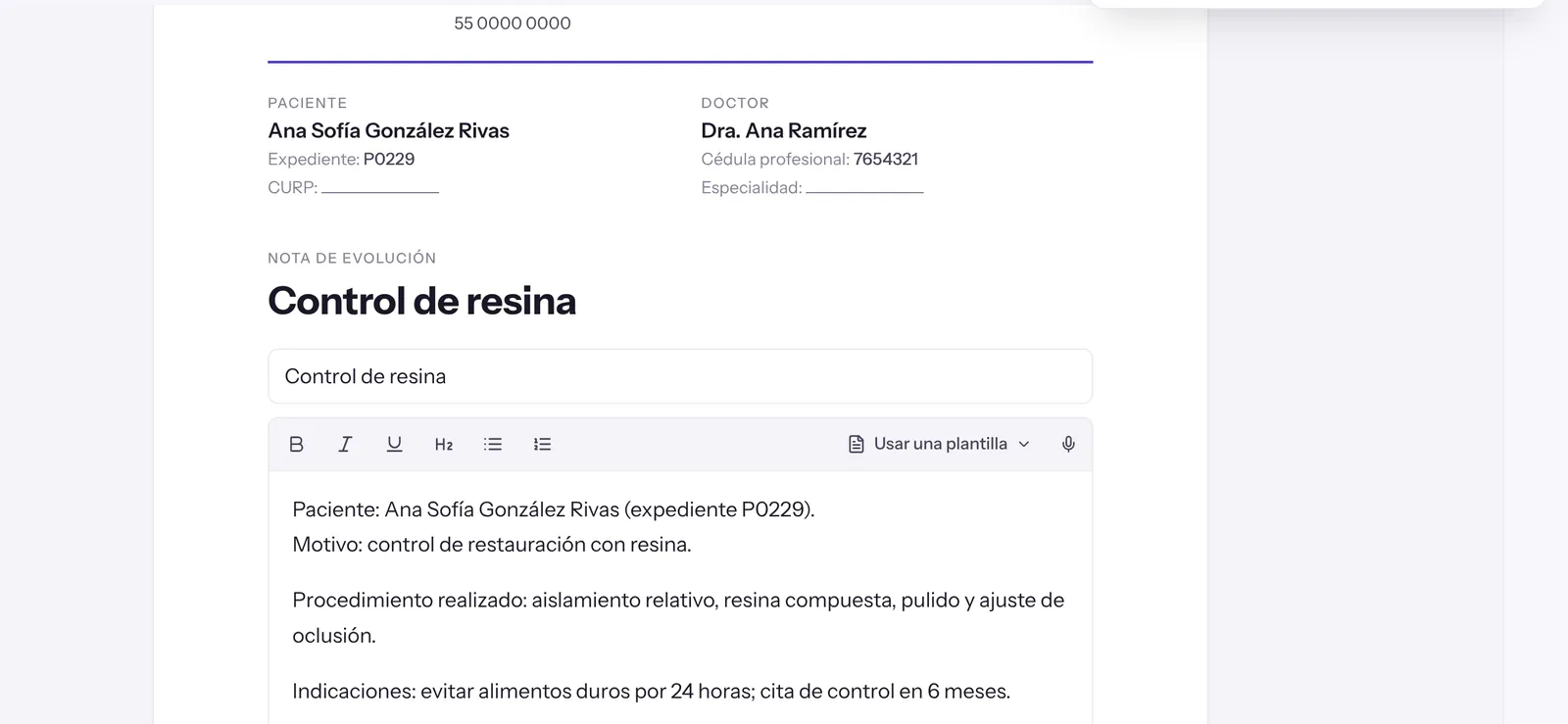Image resolution: width=1568 pixels, height=724 pixels.
Task: Select the blank Especialidad line
Action: tap(864, 188)
